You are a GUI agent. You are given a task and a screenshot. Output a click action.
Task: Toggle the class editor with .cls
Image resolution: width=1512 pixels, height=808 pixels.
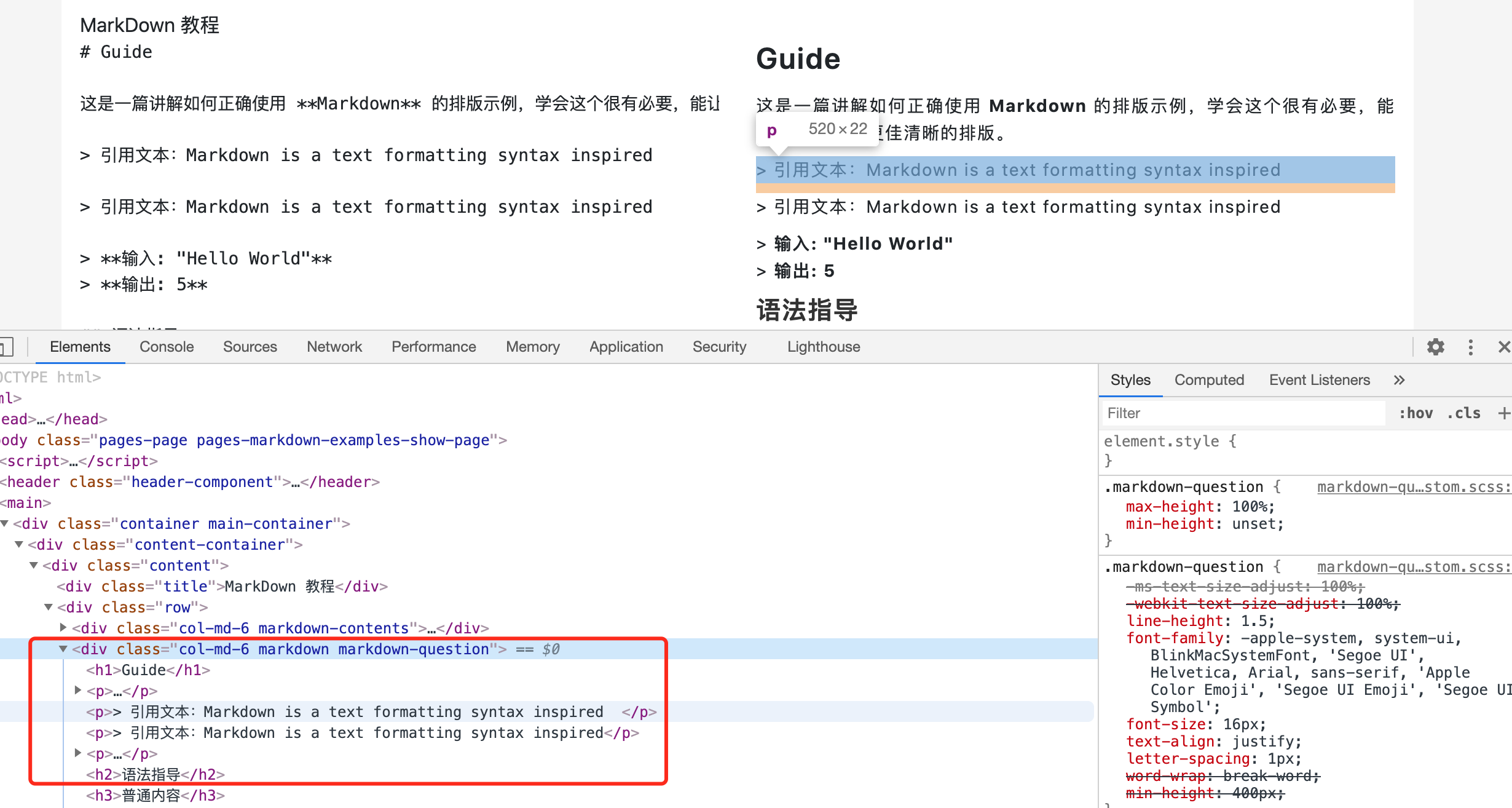click(x=1465, y=413)
